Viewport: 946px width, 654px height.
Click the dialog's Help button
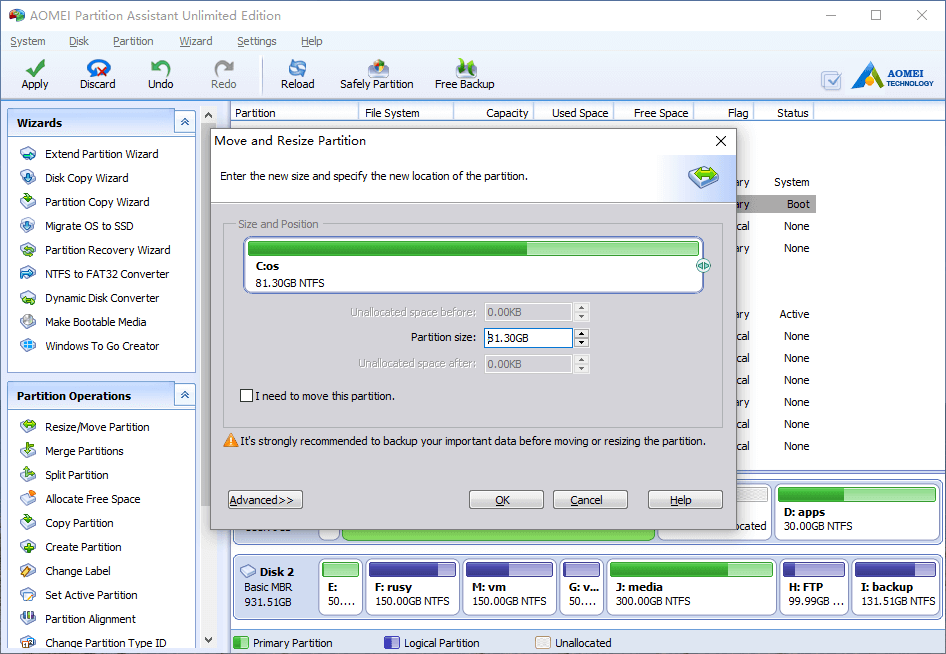coord(685,500)
